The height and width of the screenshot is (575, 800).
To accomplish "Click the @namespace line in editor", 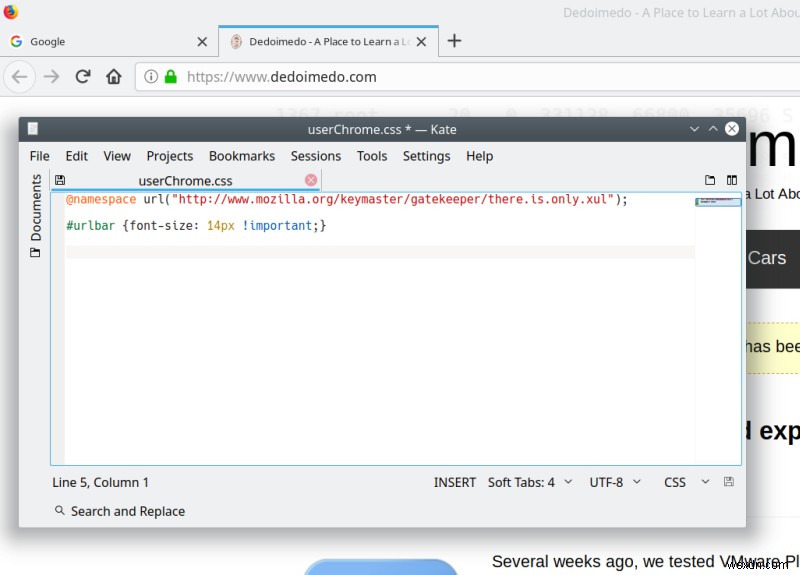I will [x=347, y=199].
